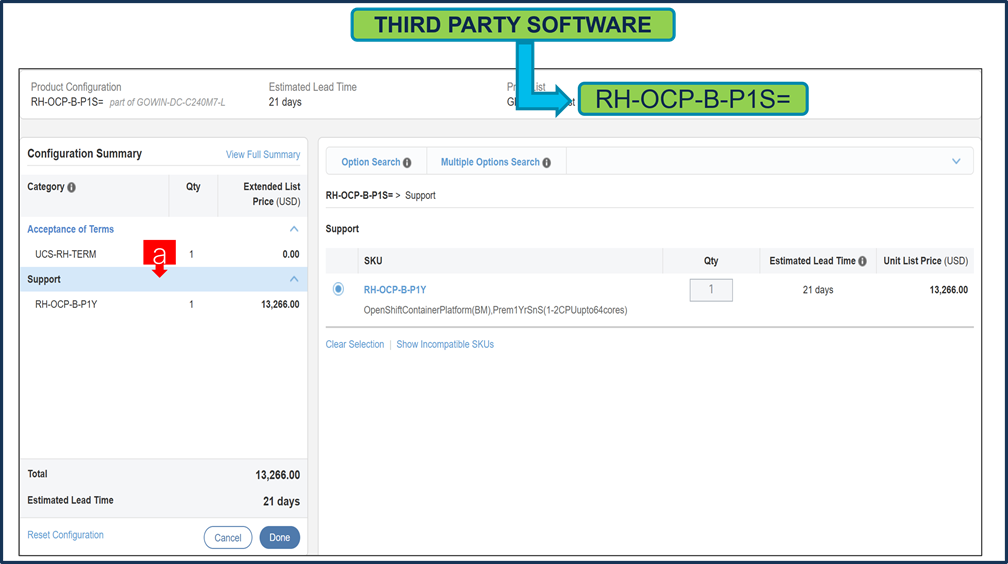Screen dimensions: 1008x564
Task: Click the Estimated Lead Time info icon
Action: click(862, 261)
